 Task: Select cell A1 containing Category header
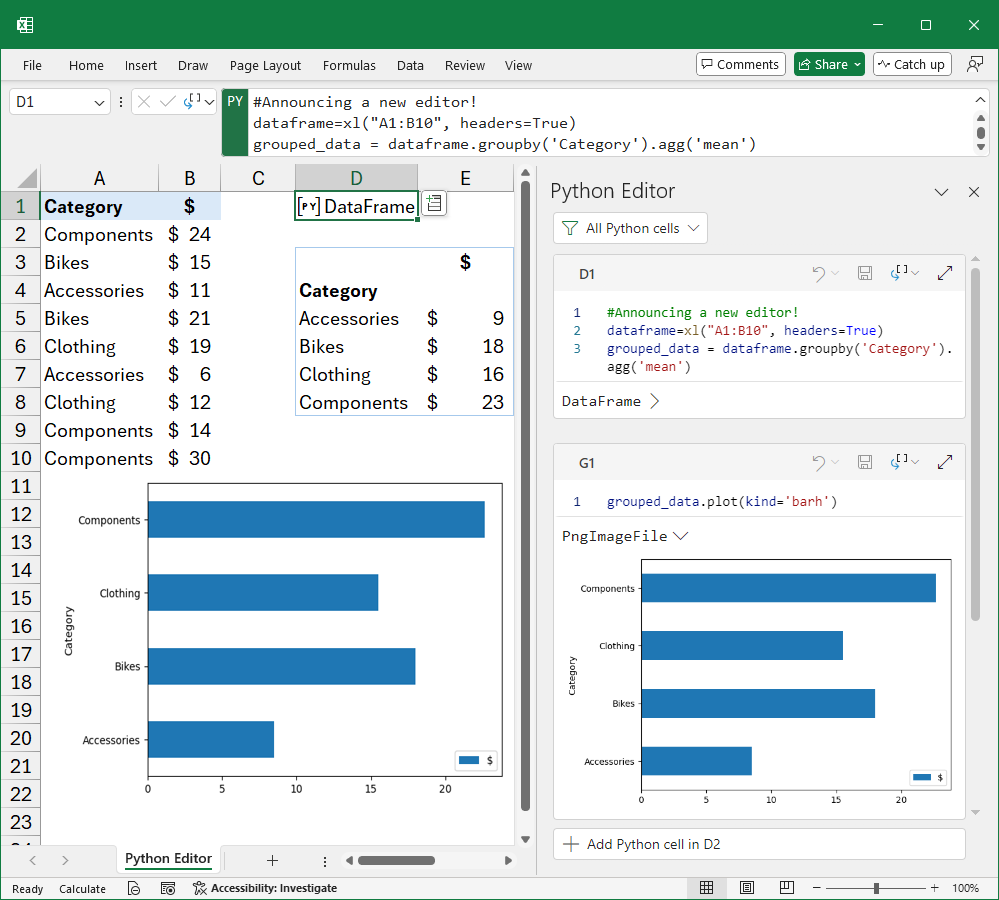(99, 206)
